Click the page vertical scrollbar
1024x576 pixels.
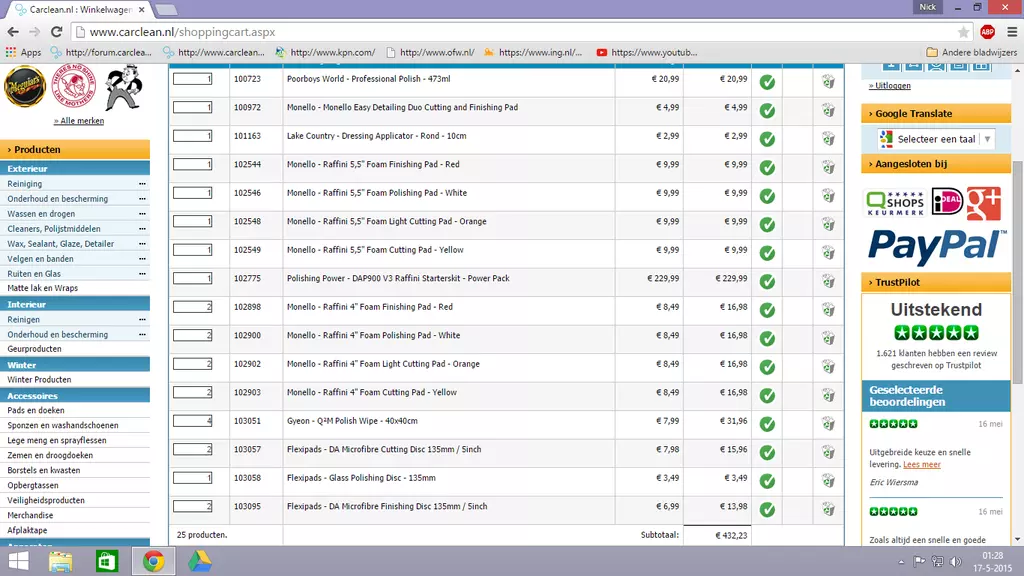pos(1017,272)
